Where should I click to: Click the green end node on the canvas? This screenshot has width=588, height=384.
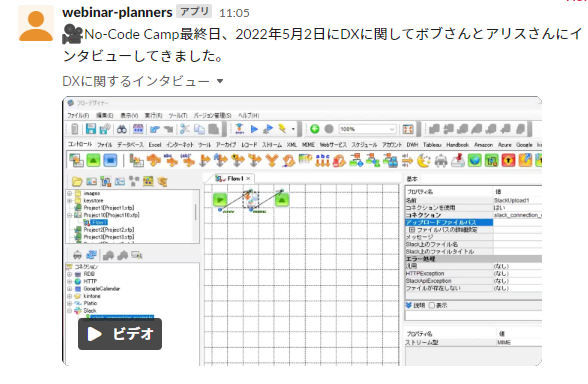pyautogui.click(x=282, y=200)
